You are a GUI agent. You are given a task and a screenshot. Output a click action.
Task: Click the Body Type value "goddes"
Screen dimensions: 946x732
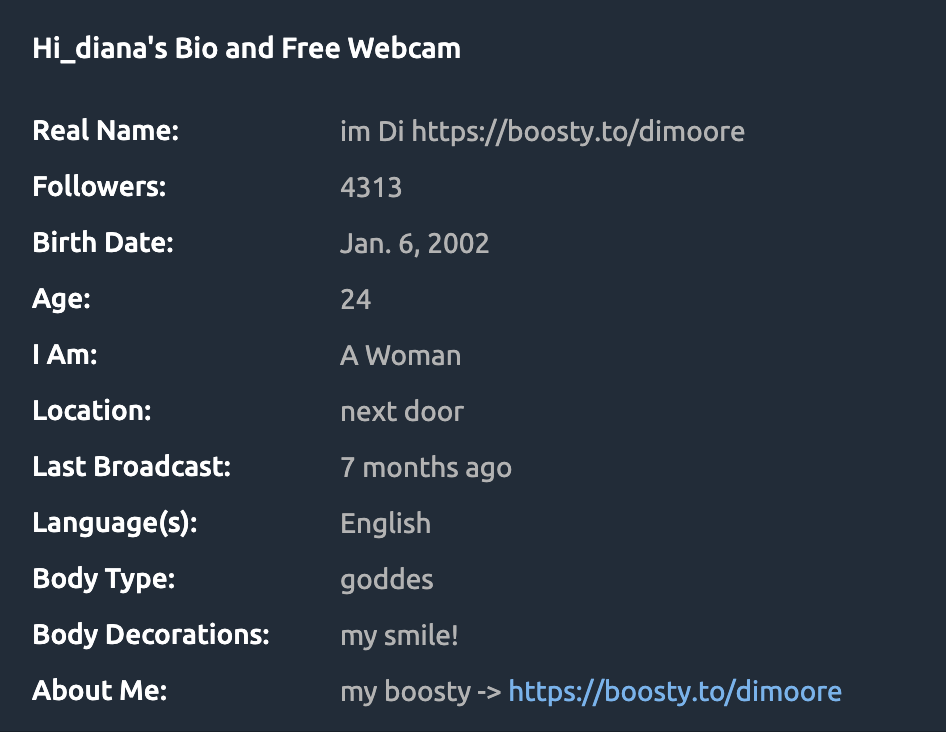[386, 580]
